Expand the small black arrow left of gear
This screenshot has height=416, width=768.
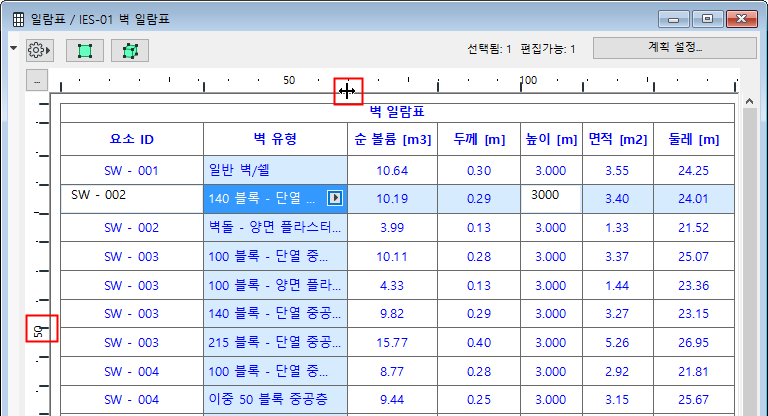(x=14, y=48)
